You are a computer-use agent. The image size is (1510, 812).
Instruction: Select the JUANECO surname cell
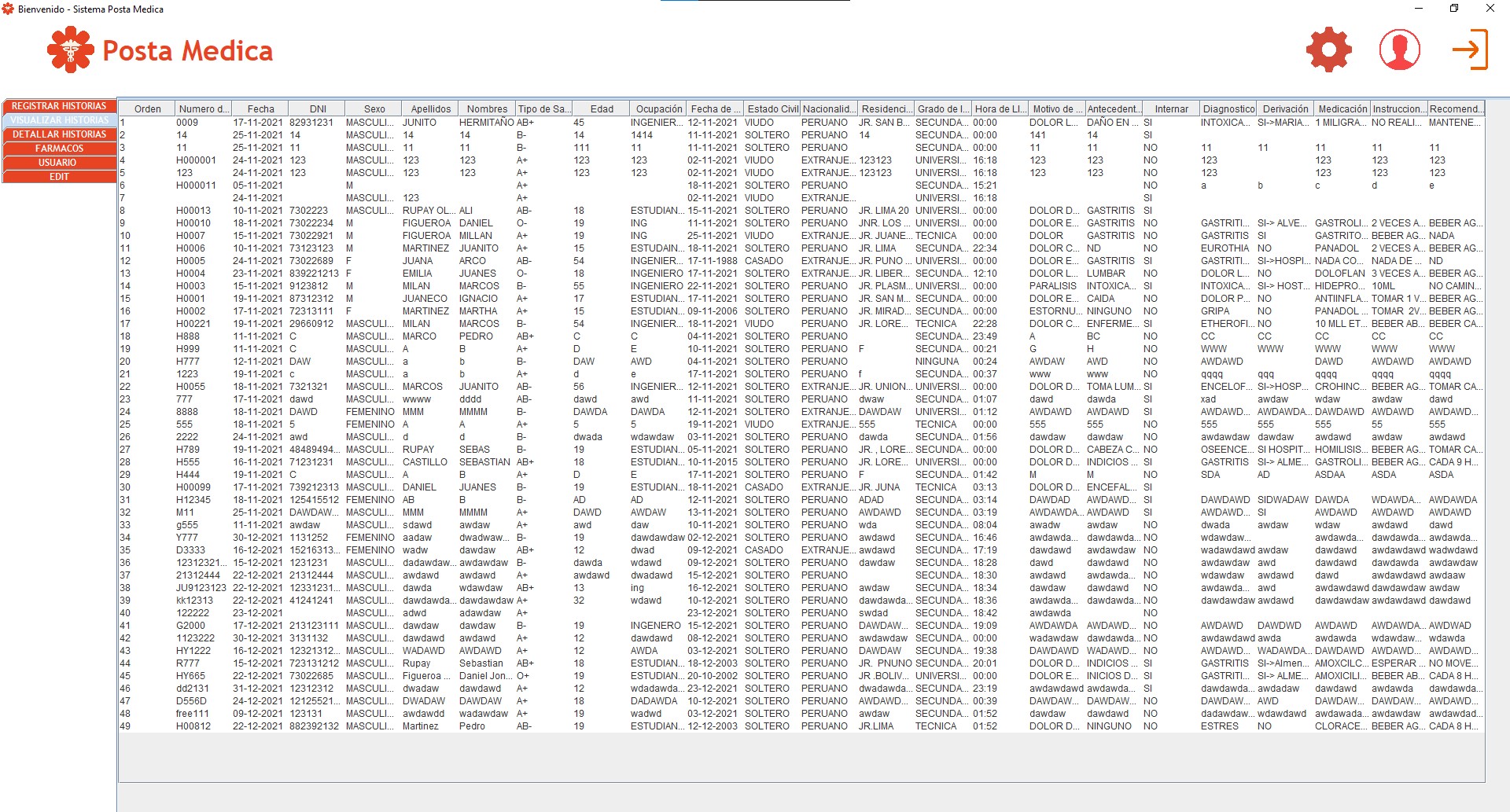pyautogui.click(x=429, y=299)
